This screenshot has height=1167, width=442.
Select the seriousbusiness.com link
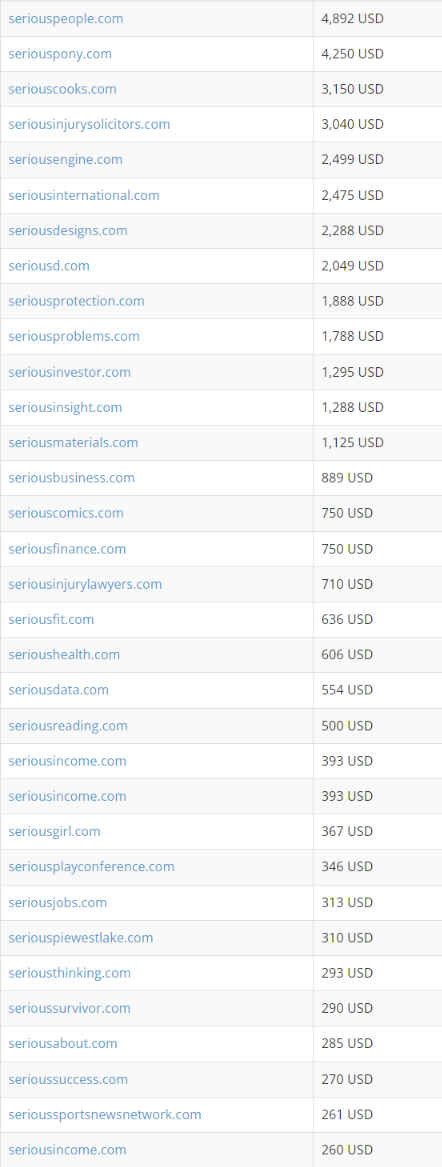(71, 478)
